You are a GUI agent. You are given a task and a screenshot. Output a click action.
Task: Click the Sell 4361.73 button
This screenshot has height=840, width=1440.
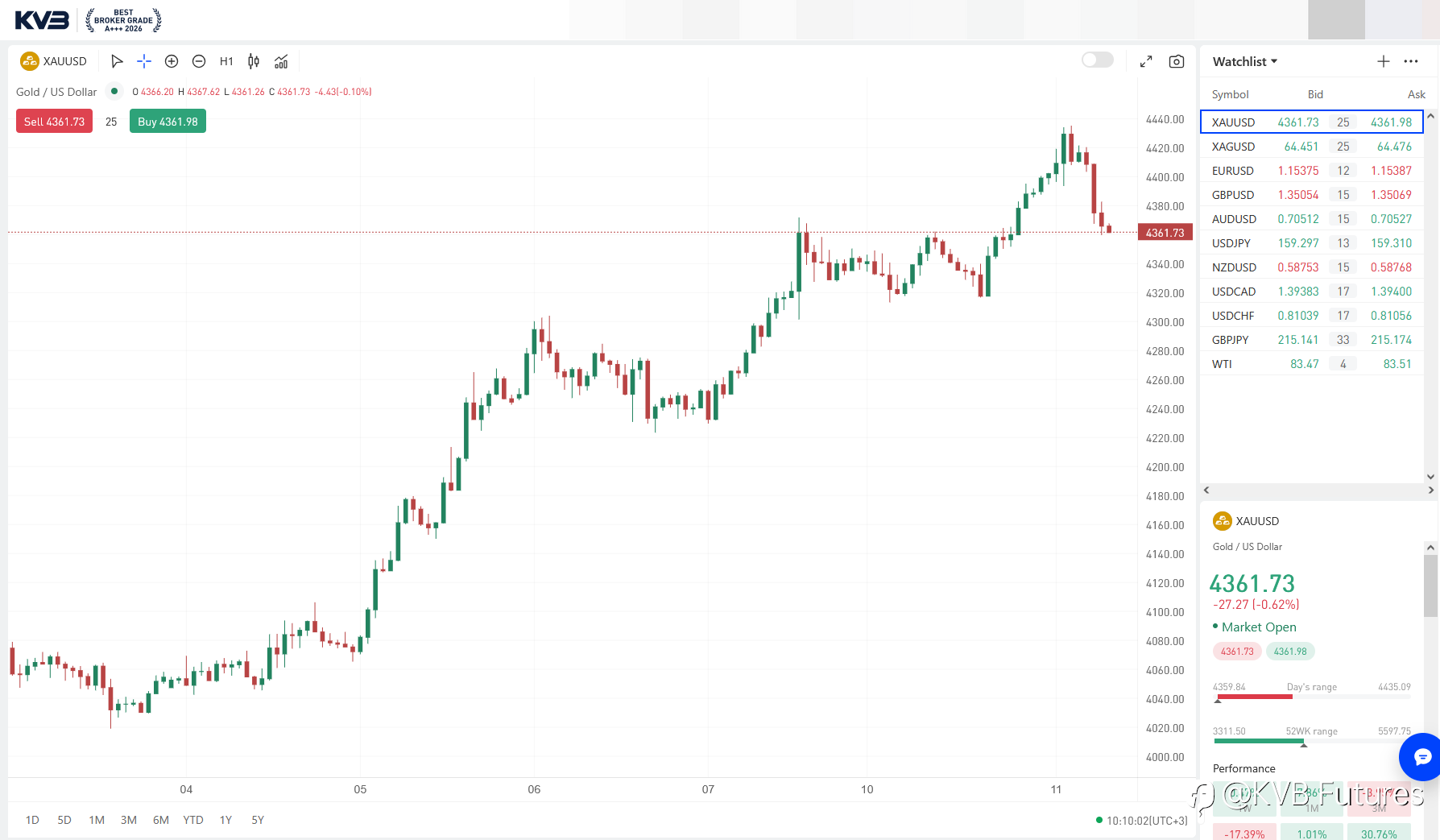(x=54, y=122)
